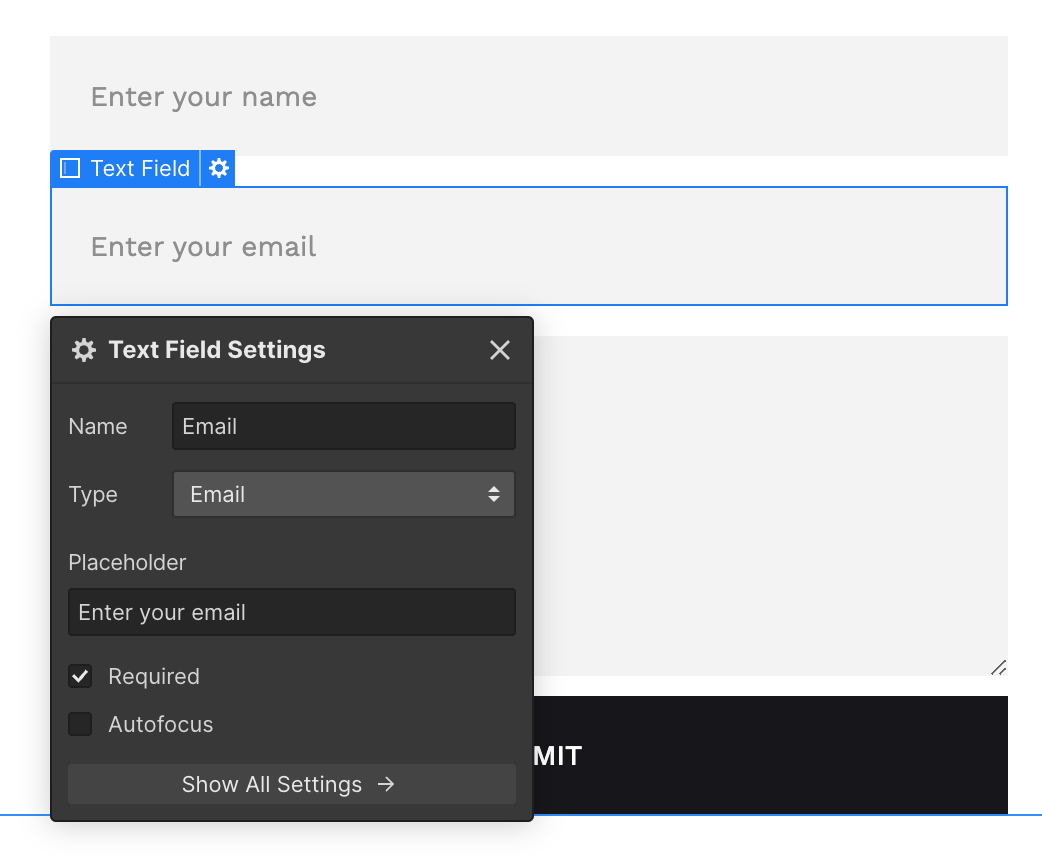Uncheck the Required checkbox
The width and height of the screenshot is (1042, 856).
click(x=80, y=676)
